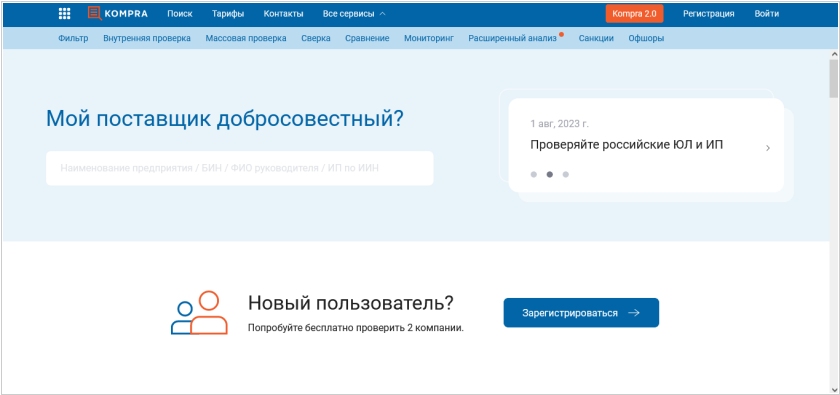
Task: Go to Сверка section
Action: (x=316, y=38)
